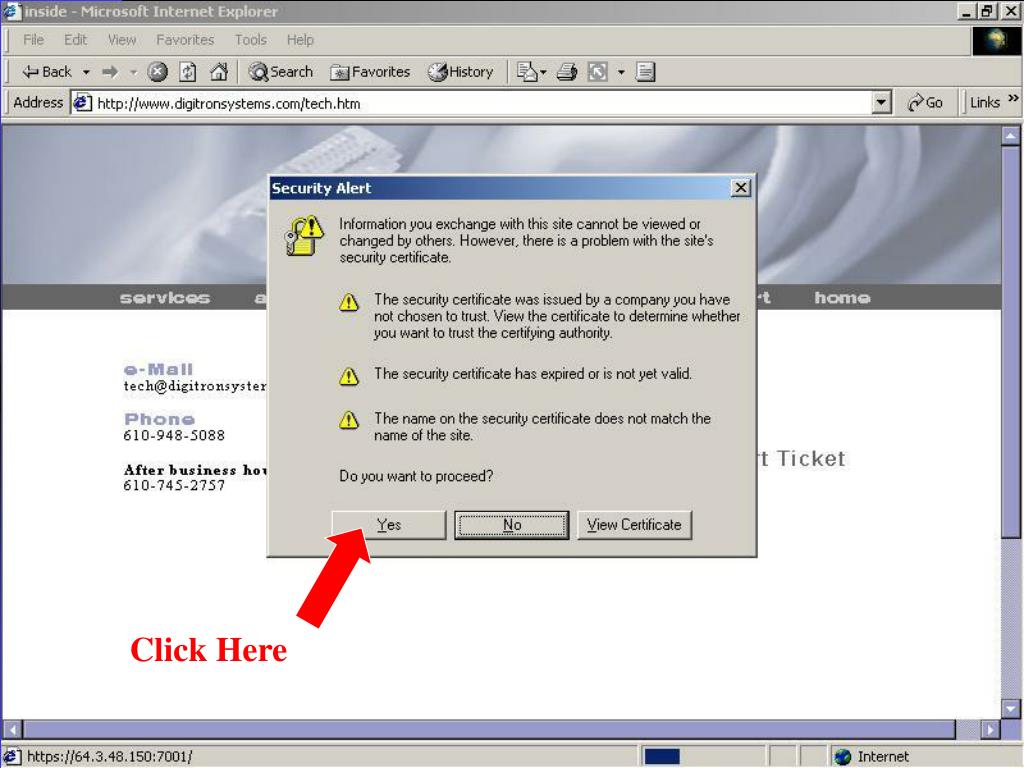Image resolution: width=1024 pixels, height=768 pixels.
Task: Click the services navigation link
Action: tap(165, 298)
